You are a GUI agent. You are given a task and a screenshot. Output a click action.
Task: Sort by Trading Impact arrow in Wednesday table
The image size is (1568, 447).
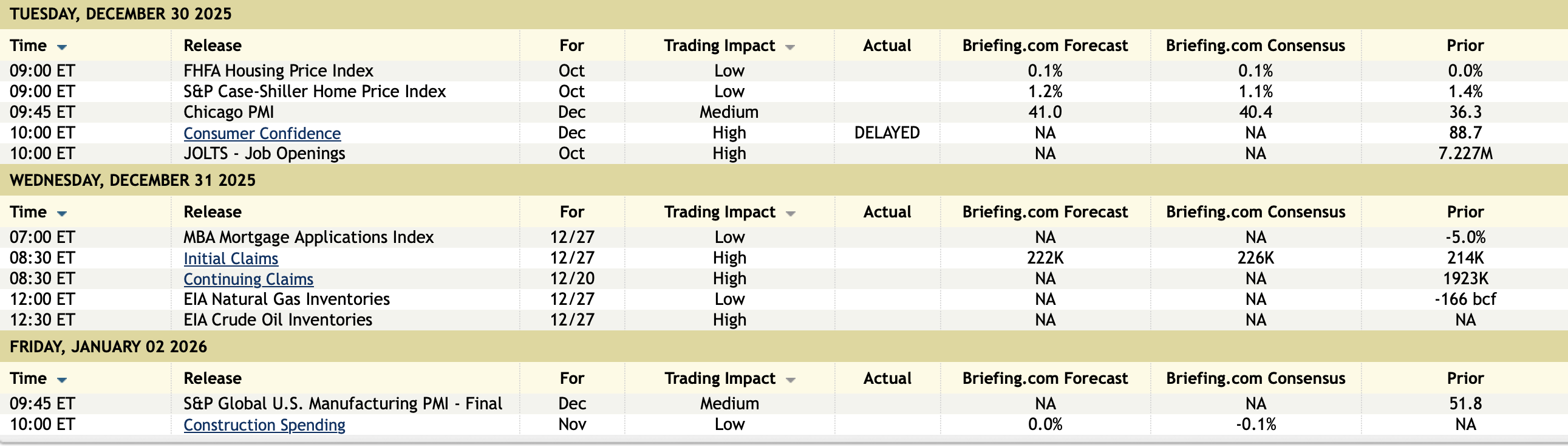(x=790, y=213)
